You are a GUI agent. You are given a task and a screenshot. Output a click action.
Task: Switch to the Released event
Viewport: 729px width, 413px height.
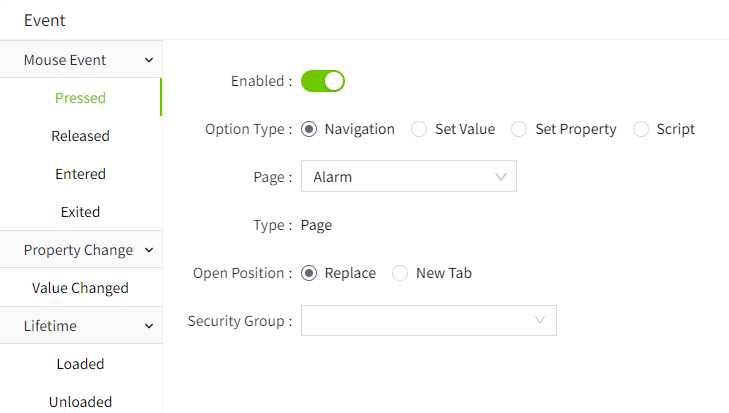tap(80, 136)
